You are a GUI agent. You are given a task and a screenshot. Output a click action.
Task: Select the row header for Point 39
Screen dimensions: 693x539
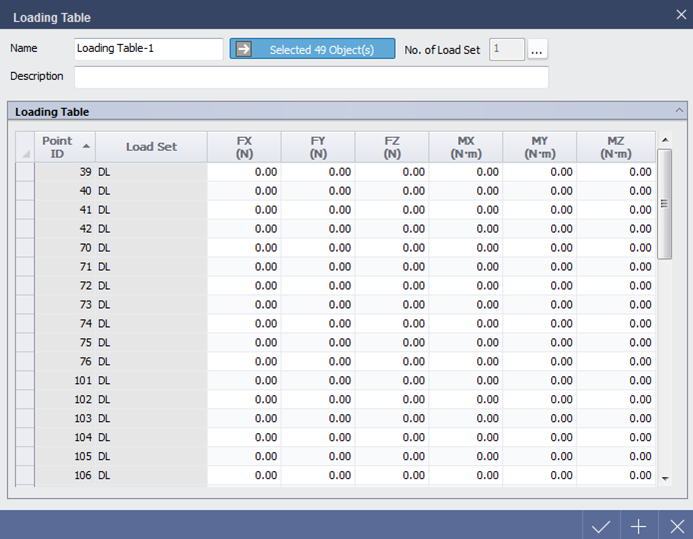[x=25, y=172]
